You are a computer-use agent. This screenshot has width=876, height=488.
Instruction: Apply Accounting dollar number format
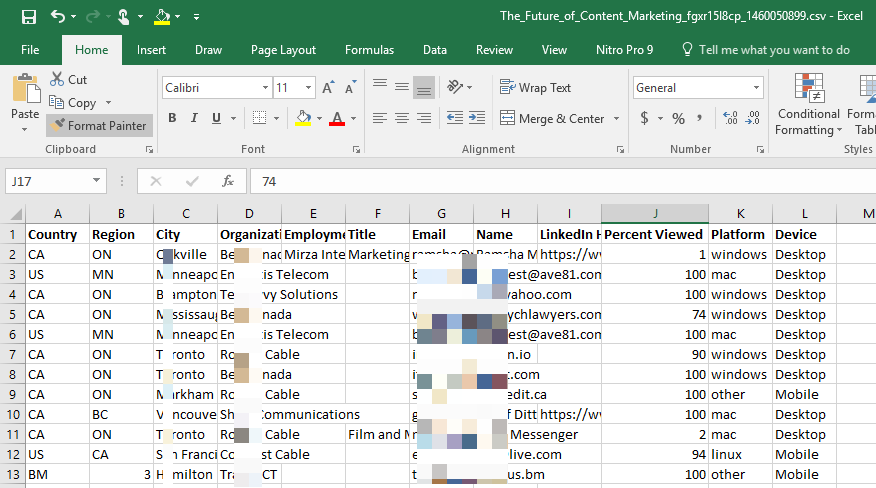click(644, 118)
